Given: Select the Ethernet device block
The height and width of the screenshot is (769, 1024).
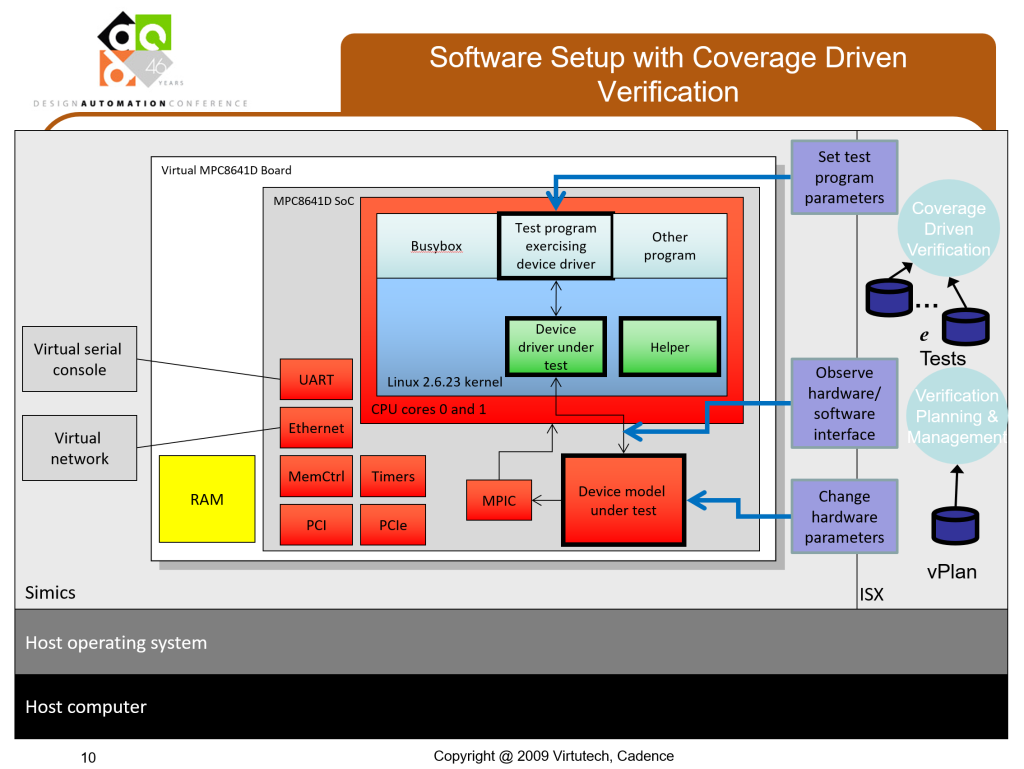Looking at the screenshot, I should (316, 428).
